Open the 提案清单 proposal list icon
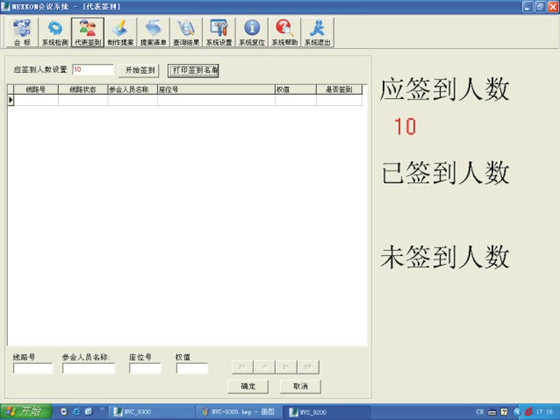Screen dimensions: 560x420 (x=153, y=32)
